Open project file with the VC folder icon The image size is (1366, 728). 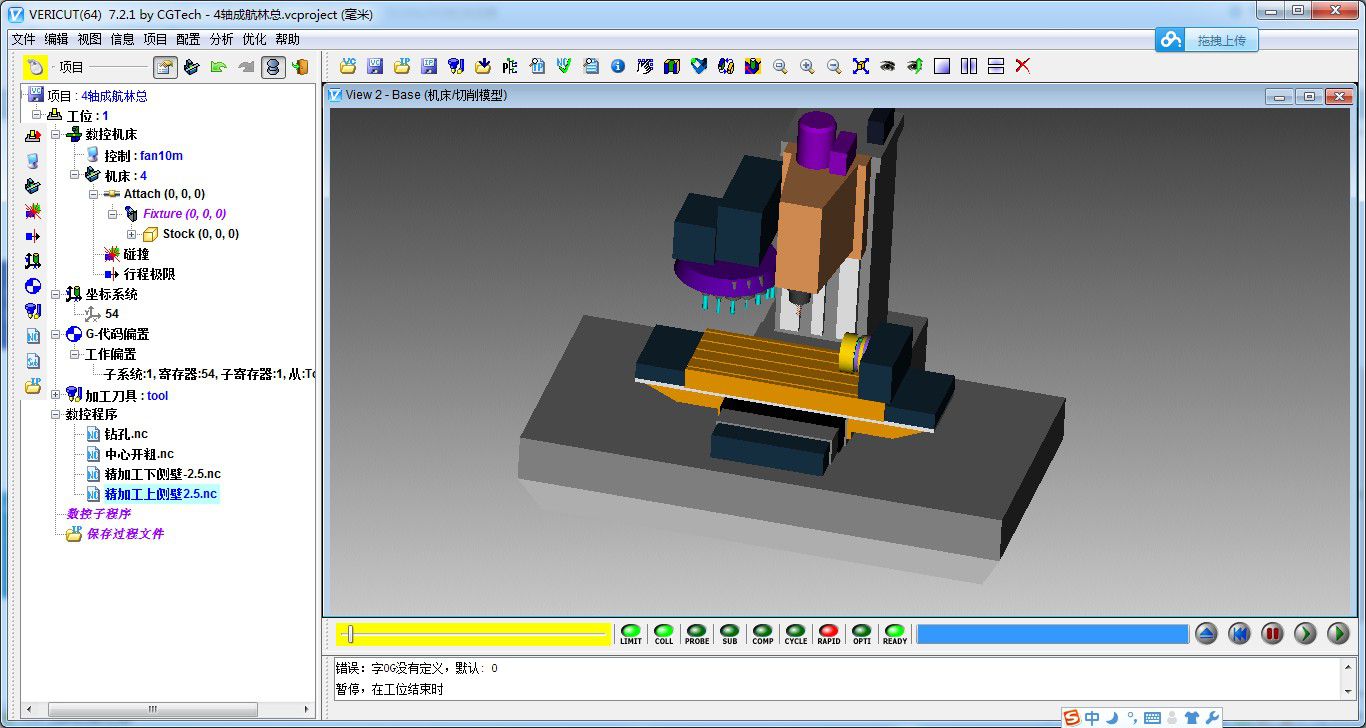click(348, 66)
